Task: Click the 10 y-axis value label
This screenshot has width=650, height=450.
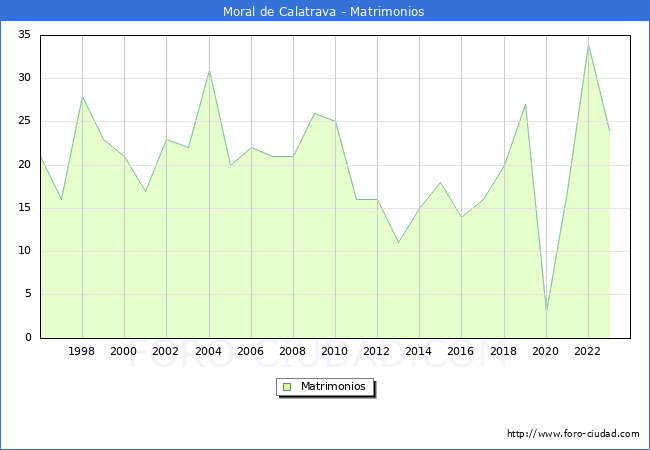Action: pos(24,251)
